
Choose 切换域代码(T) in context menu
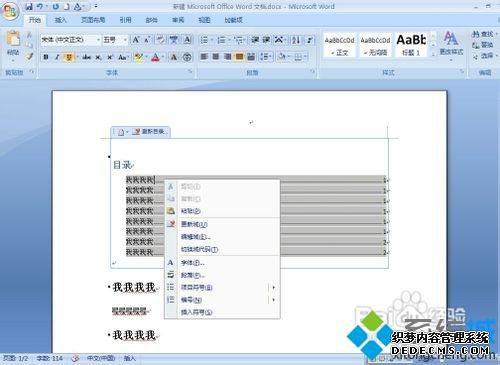click(222, 249)
